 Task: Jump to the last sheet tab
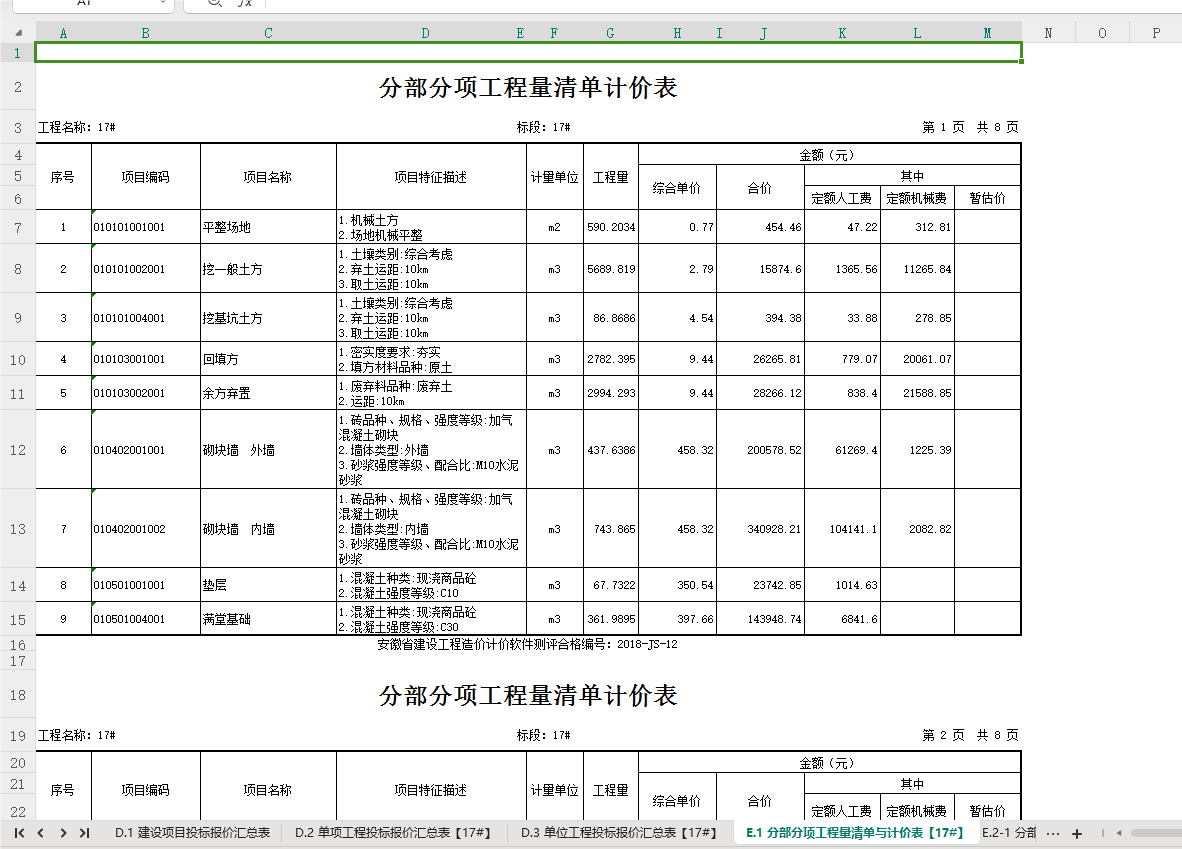84,833
